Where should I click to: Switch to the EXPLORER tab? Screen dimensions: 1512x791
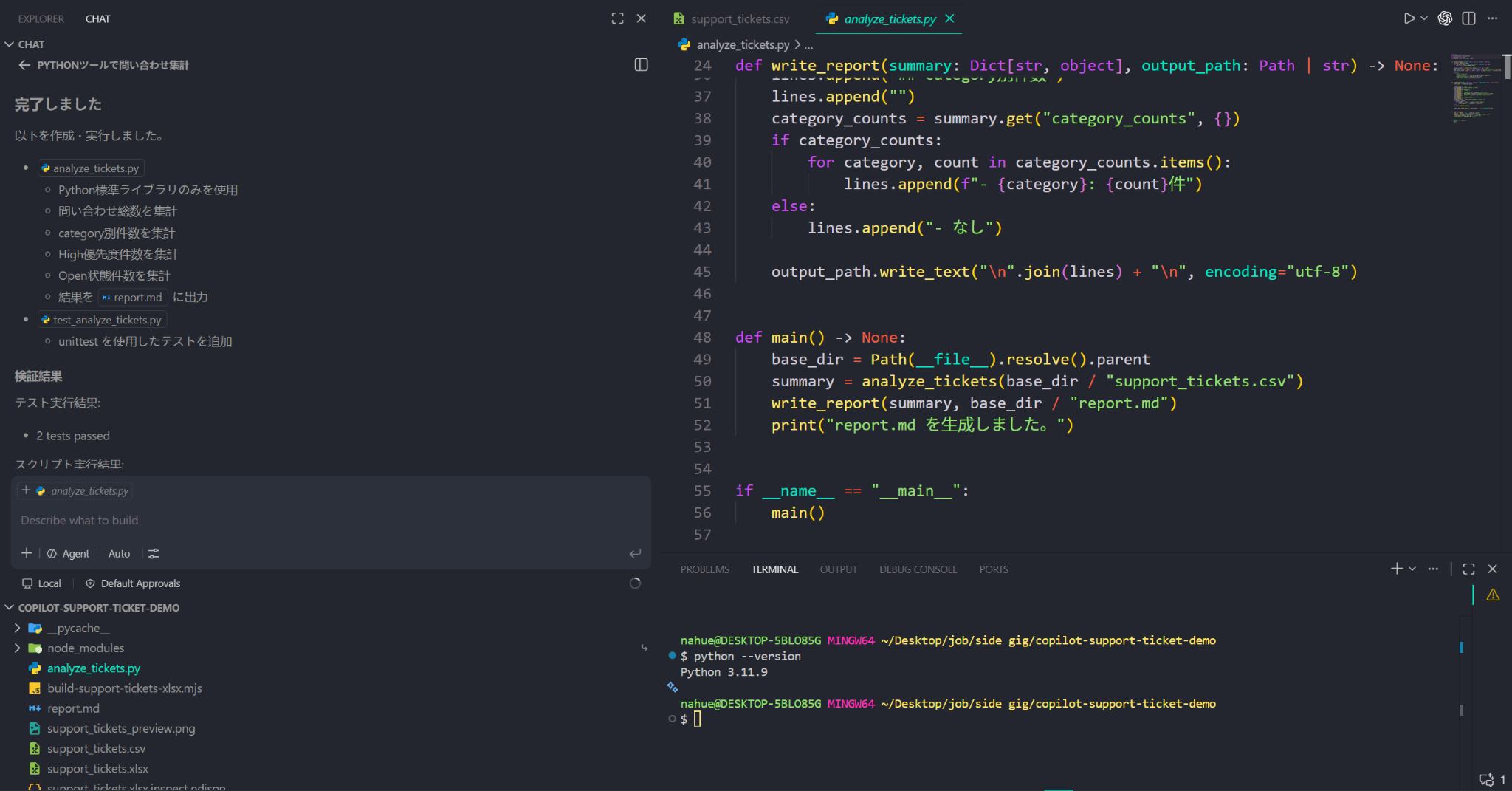click(x=41, y=18)
